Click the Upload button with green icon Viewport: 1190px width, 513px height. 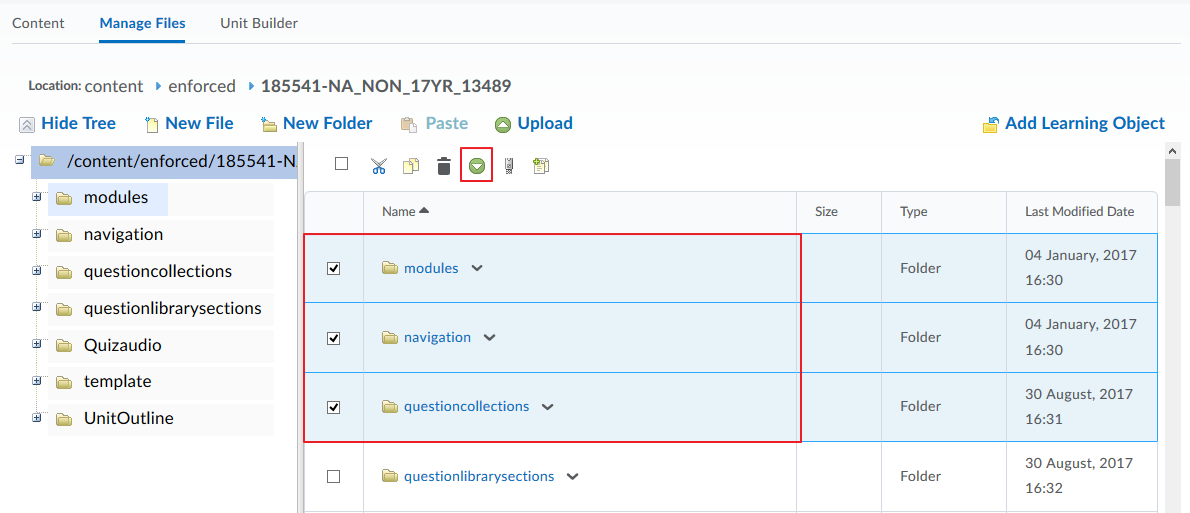534,124
